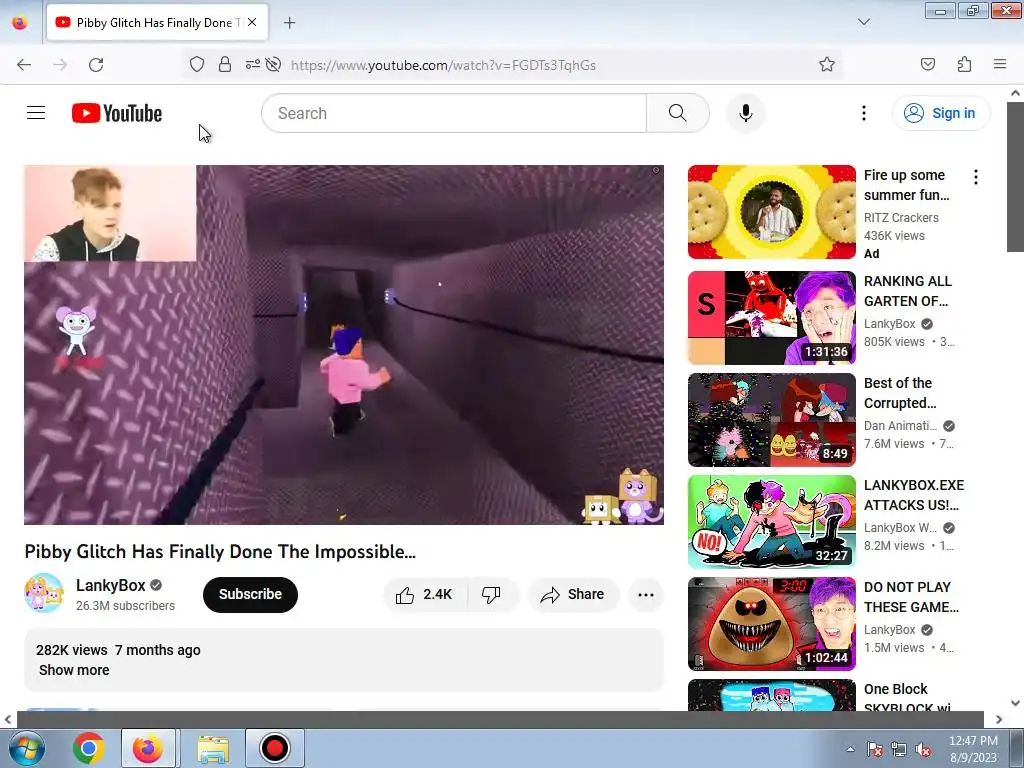Viewport: 1024px width, 768px height.
Task: Save page to Pocket icon
Action: click(x=927, y=65)
